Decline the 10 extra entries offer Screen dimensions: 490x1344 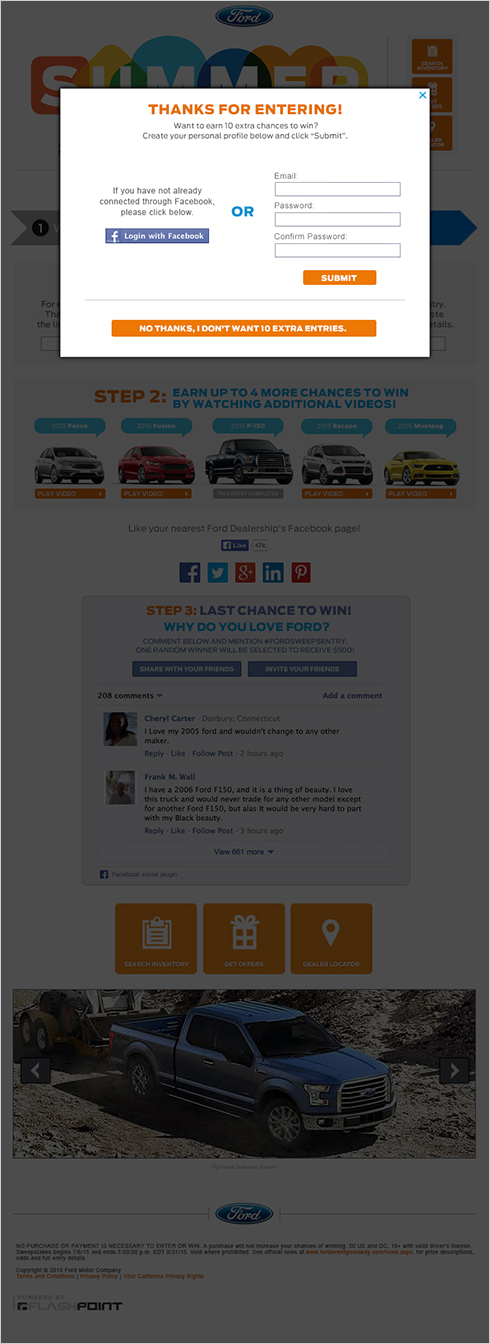(243, 328)
